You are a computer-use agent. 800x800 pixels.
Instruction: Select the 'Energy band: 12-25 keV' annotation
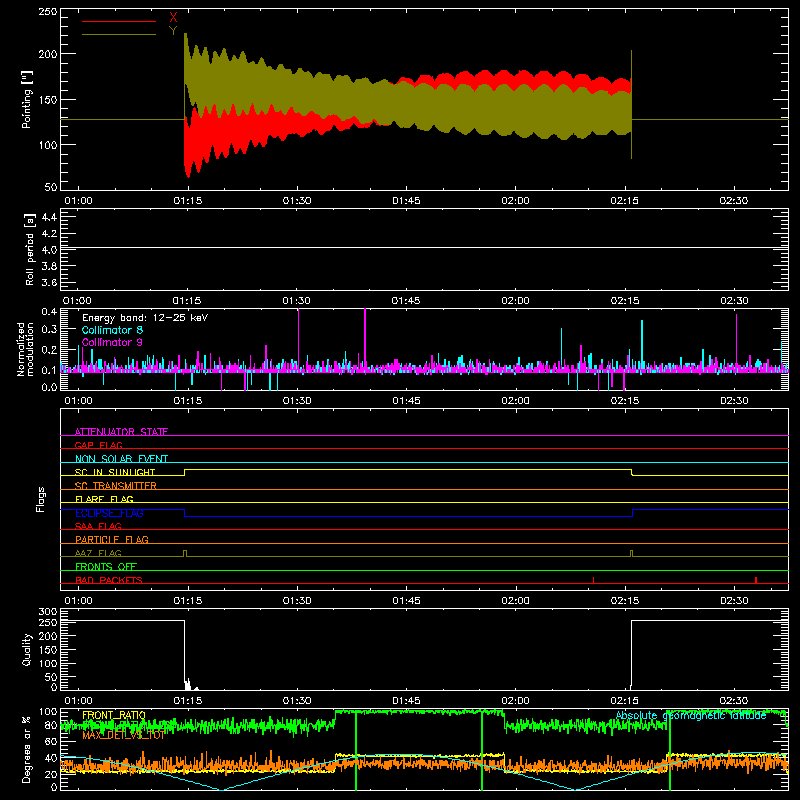coord(145,318)
